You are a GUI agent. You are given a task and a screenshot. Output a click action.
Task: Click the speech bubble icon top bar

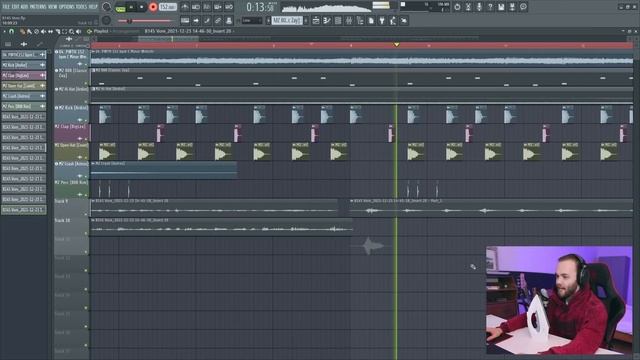click(x=523, y=7)
